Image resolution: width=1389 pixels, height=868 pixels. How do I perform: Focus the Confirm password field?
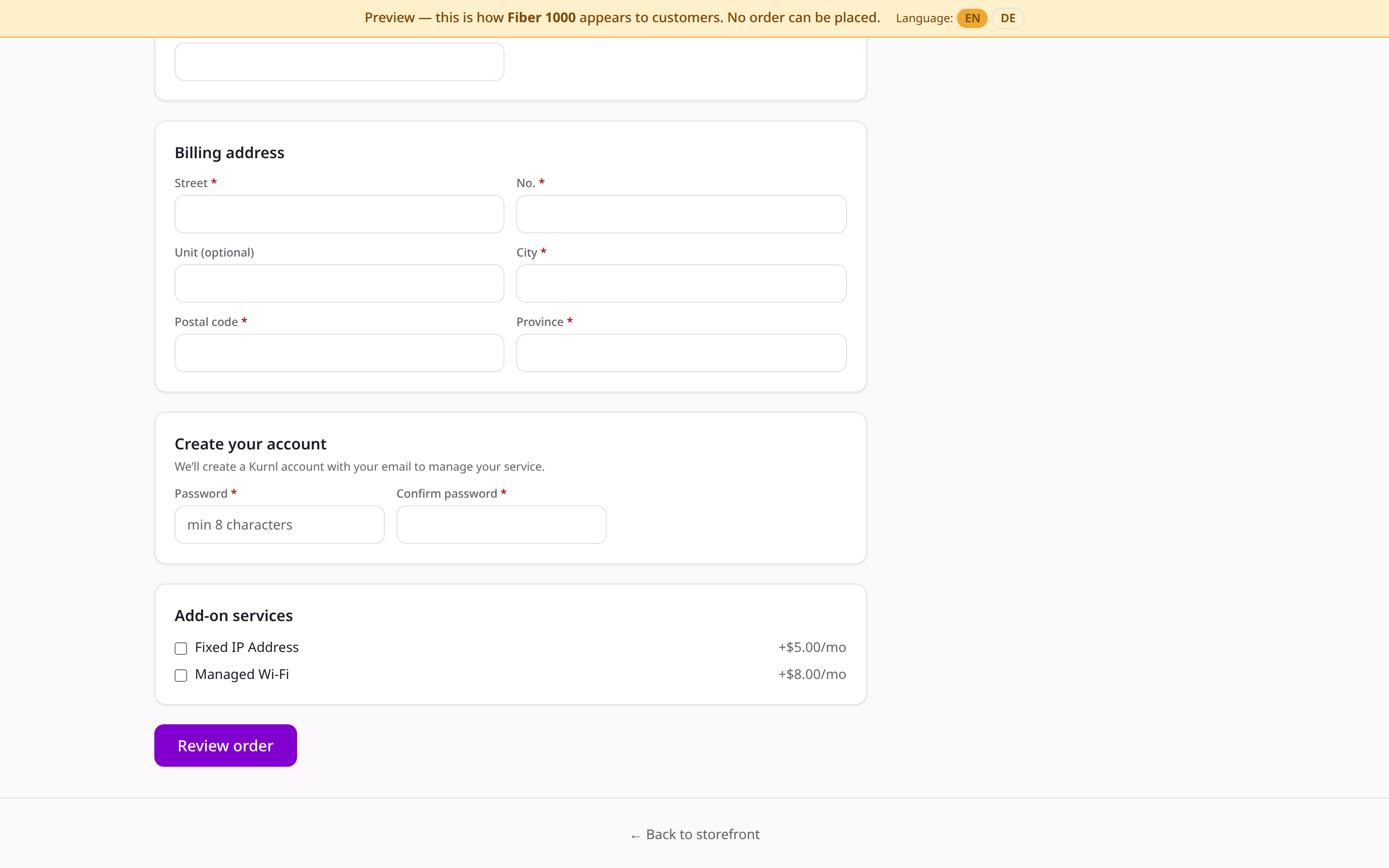[x=501, y=525]
